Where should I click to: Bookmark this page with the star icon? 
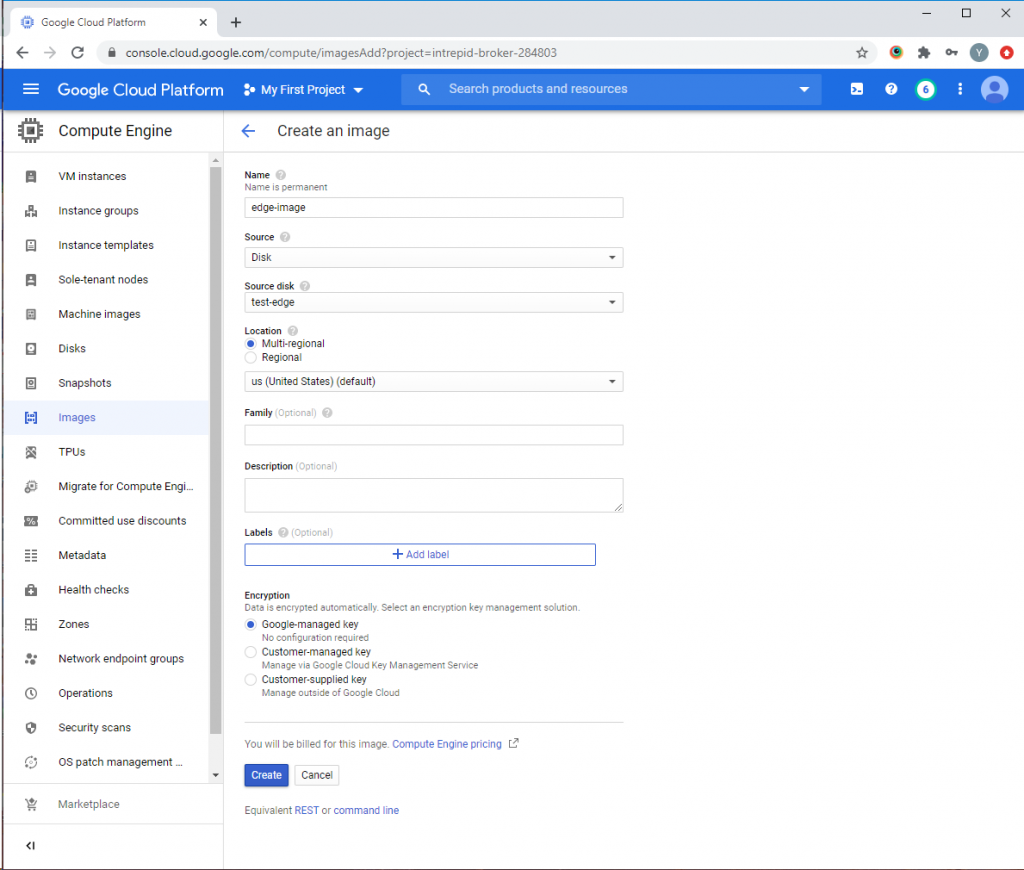click(862, 53)
